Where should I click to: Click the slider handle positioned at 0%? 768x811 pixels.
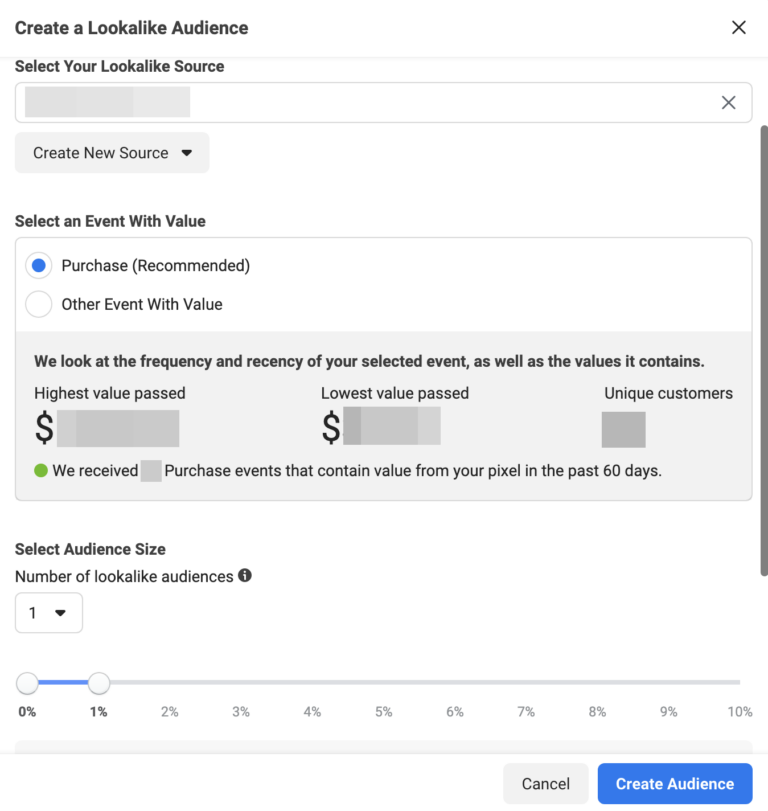[27, 683]
